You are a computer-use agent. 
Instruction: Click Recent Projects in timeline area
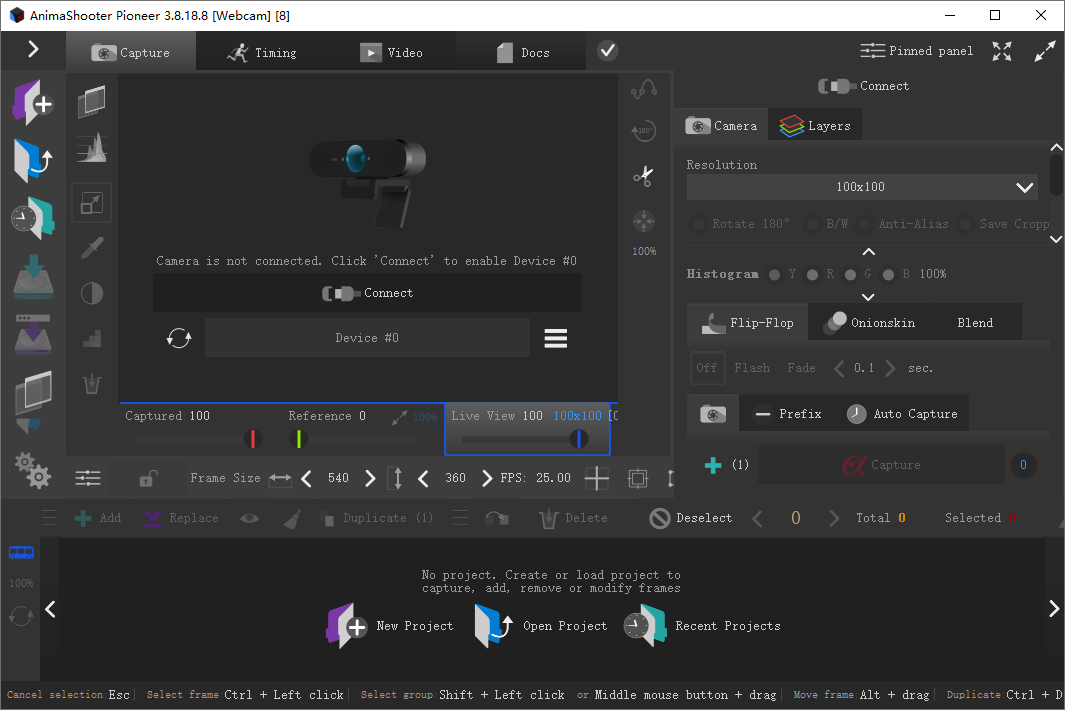pos(702,626)
